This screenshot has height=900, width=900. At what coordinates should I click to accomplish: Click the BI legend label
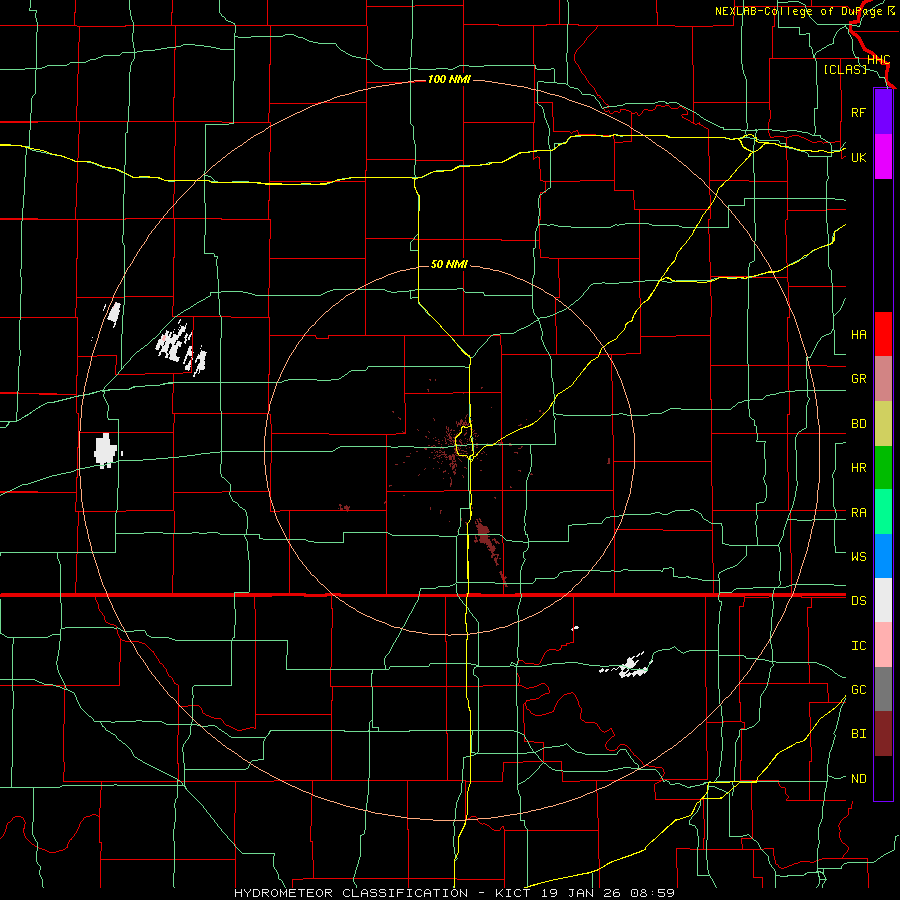click(858, 734)
